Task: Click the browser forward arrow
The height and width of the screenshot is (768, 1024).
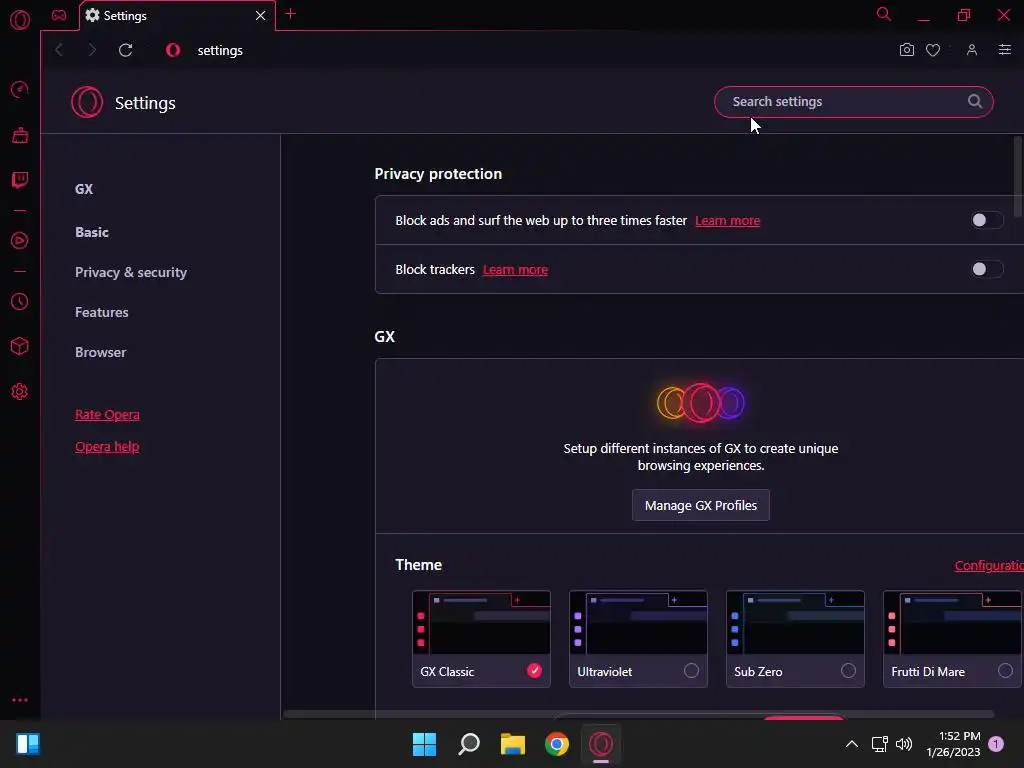Action: click(91, 50)
